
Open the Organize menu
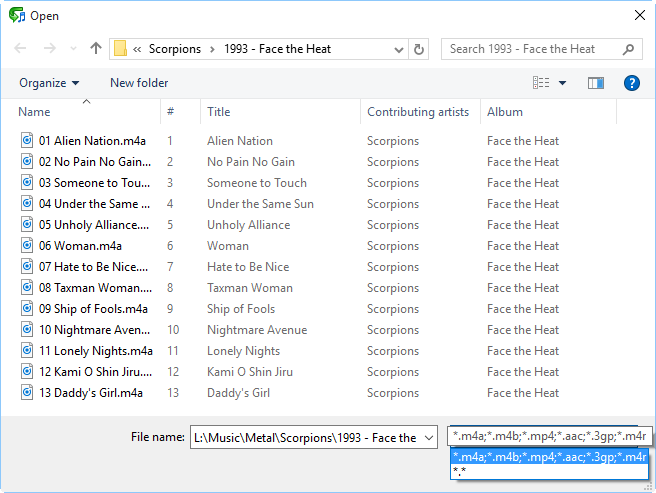[x=49, y=83]
